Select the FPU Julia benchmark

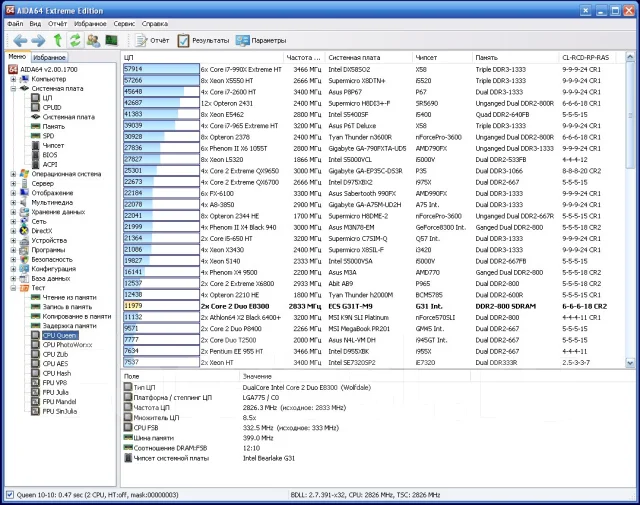56,392
